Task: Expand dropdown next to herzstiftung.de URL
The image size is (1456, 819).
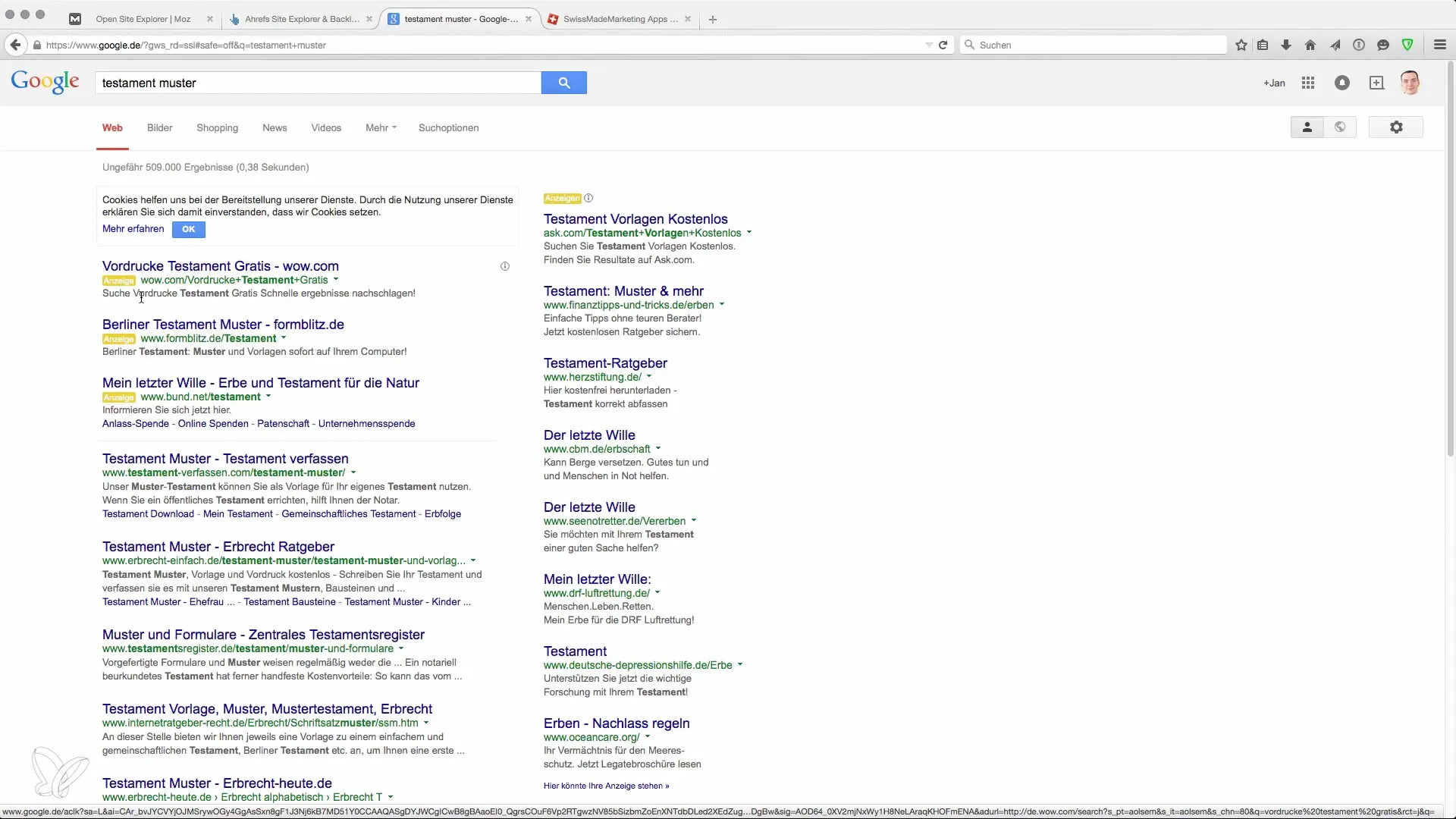Action: 649,377
